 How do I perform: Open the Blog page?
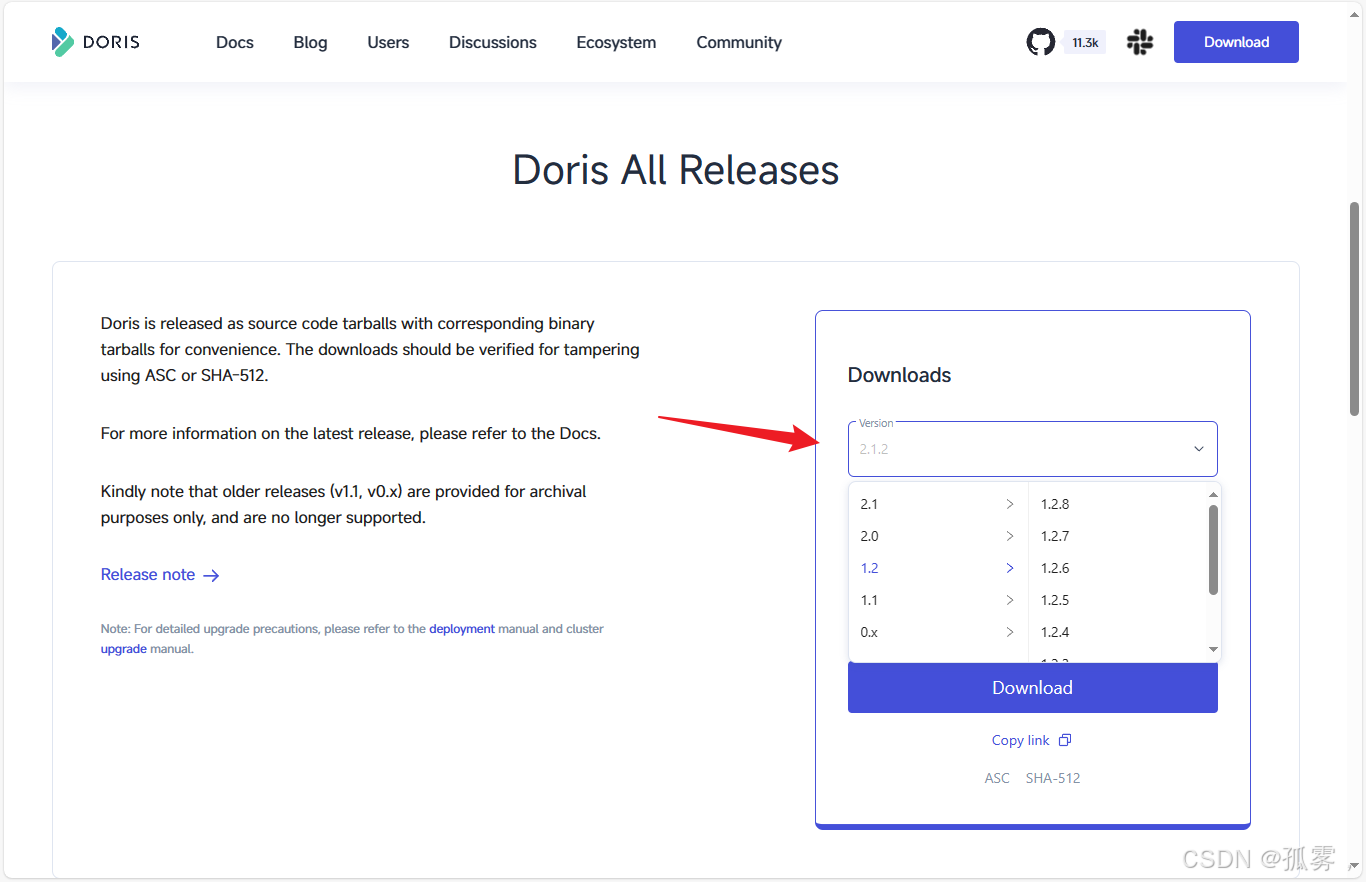310,42
